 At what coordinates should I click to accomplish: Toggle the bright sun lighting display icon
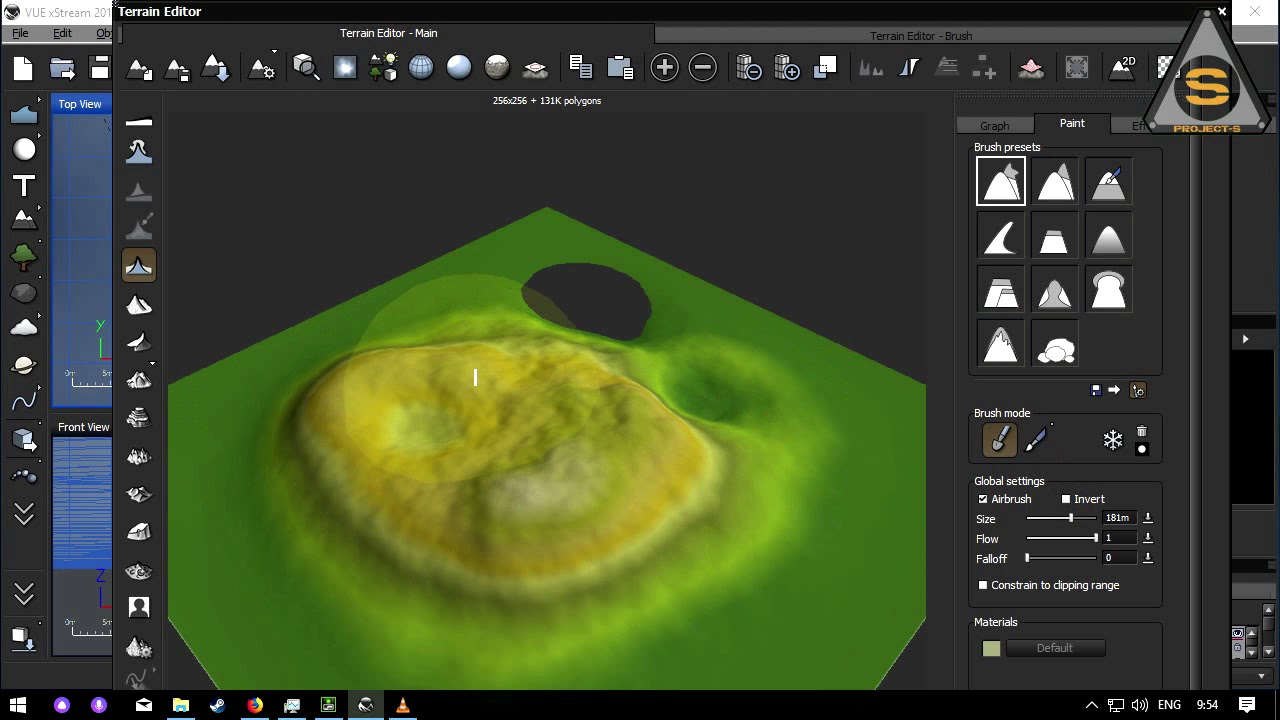[x=345, y=68]
